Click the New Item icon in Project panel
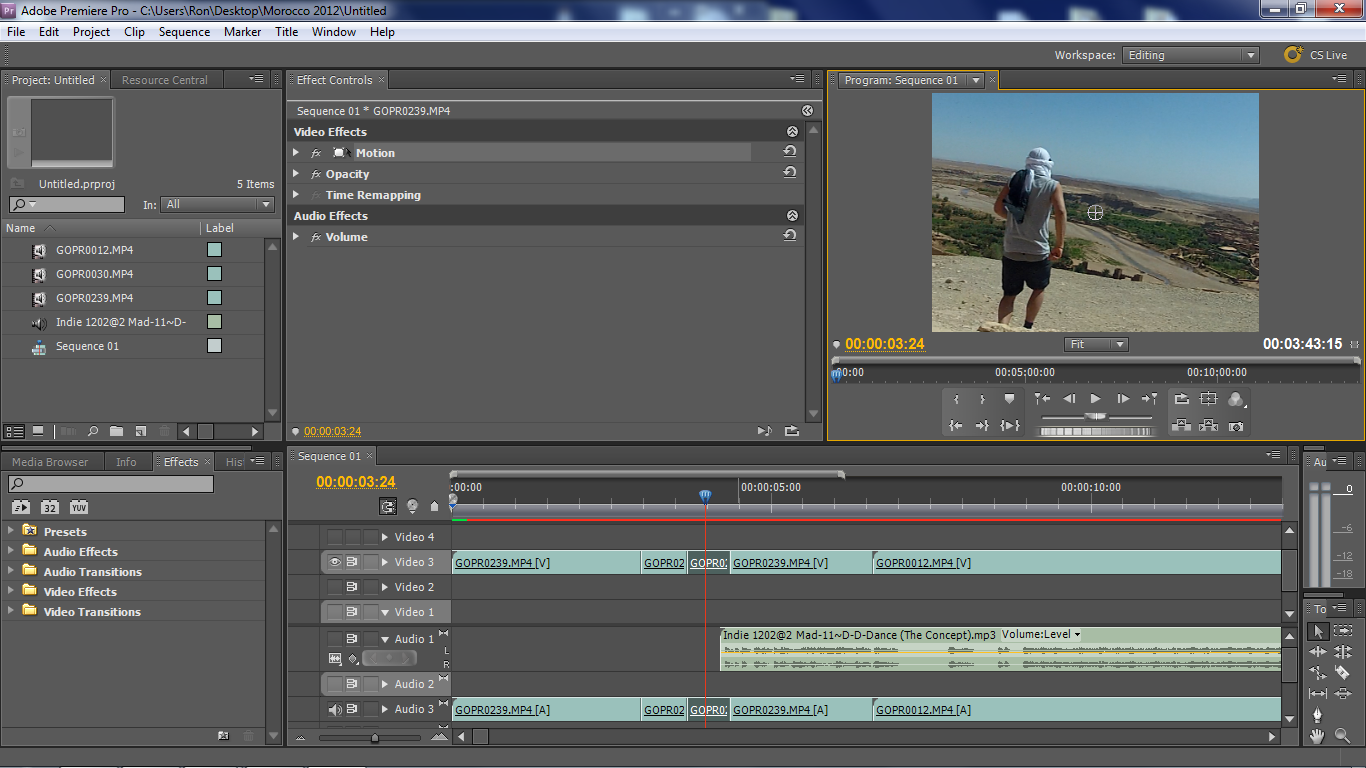 [140, 431]
